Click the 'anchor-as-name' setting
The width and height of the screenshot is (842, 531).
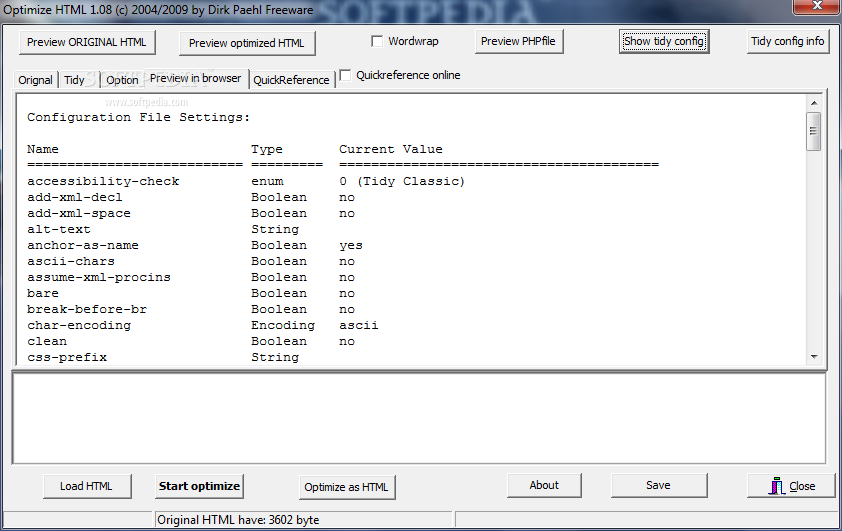click(83, 245)
